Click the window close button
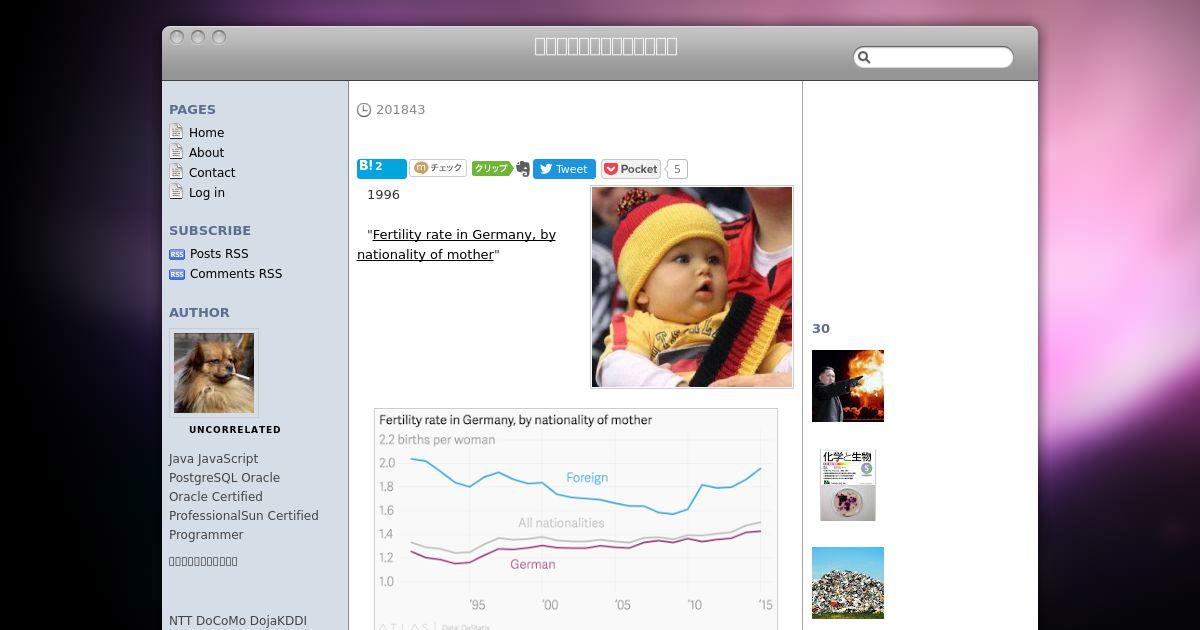The height and width of the screenshot is (630, 1200). [x=177, y=38]
